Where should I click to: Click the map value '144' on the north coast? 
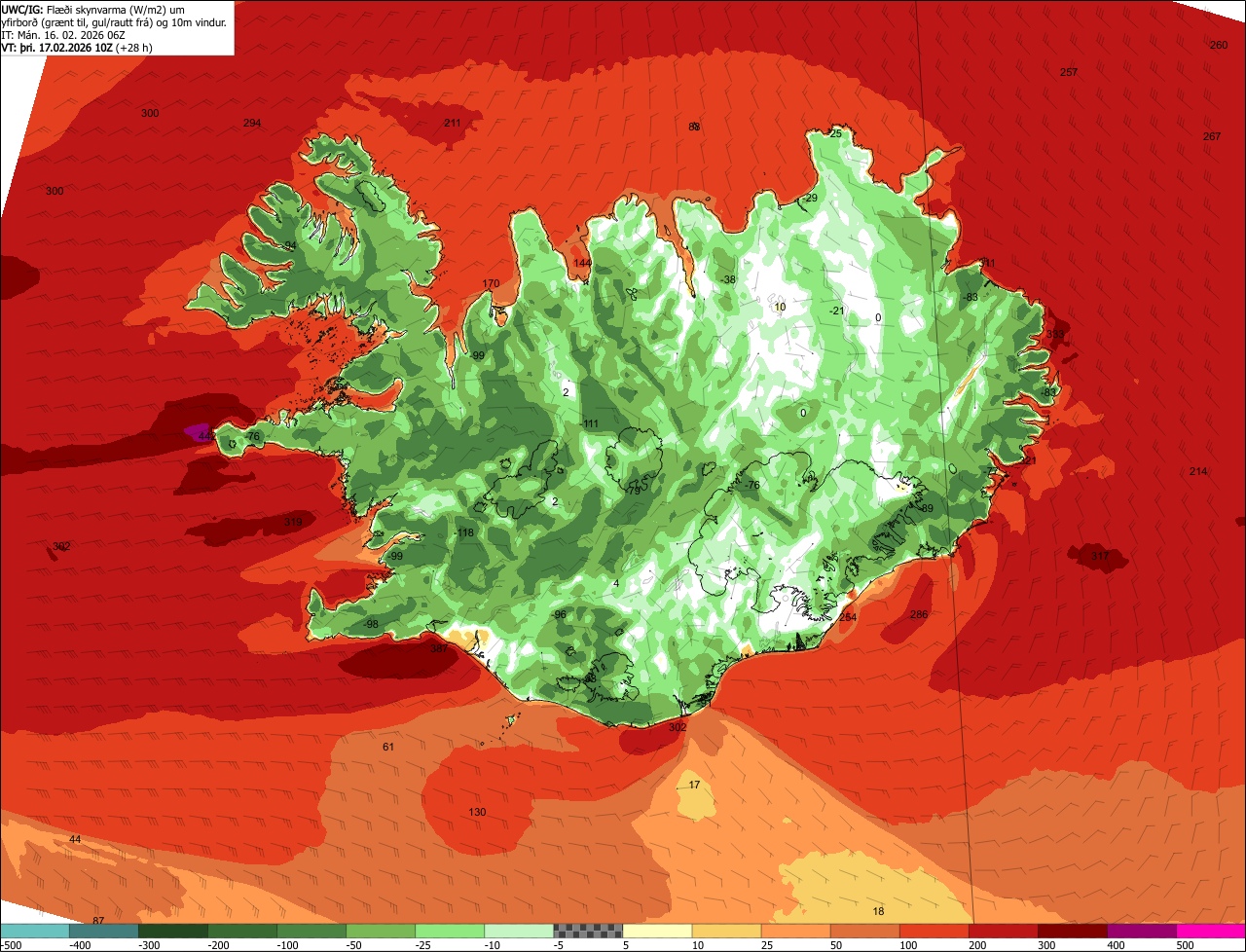pyautogui.click(x=582, y=263)
